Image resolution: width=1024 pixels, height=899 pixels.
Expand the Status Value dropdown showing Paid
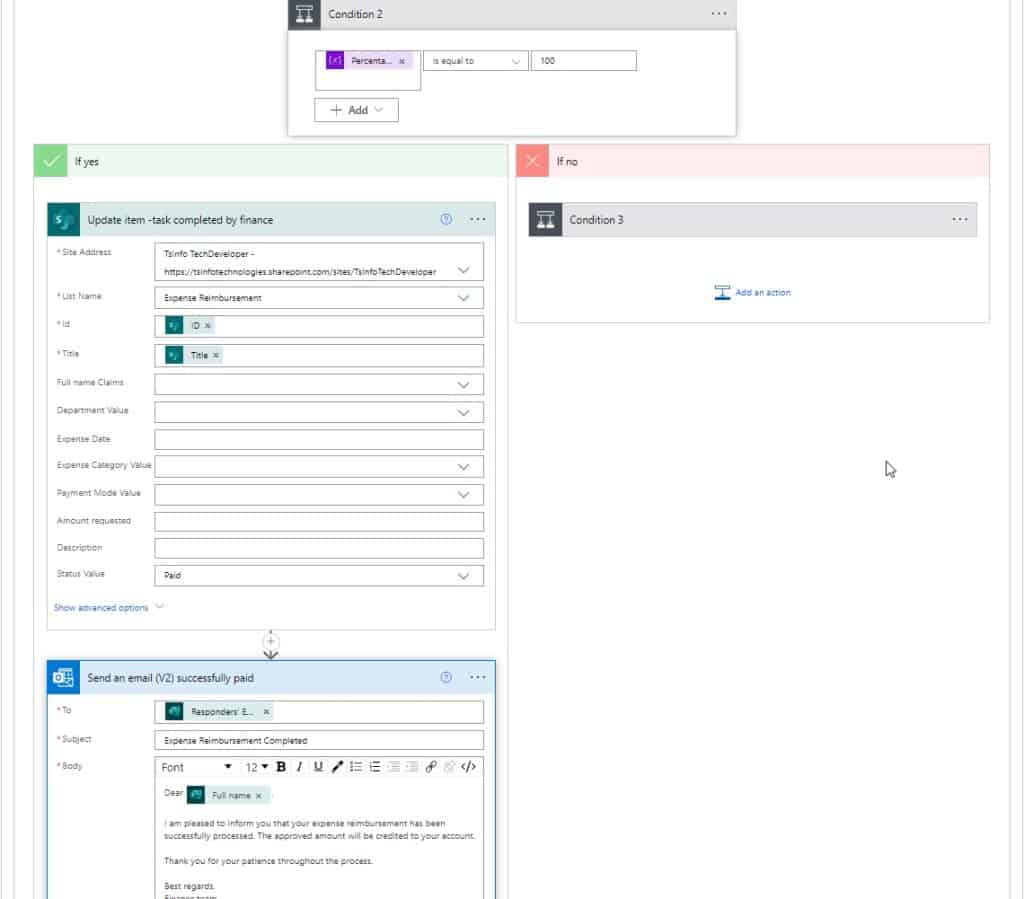coord(463,576)
